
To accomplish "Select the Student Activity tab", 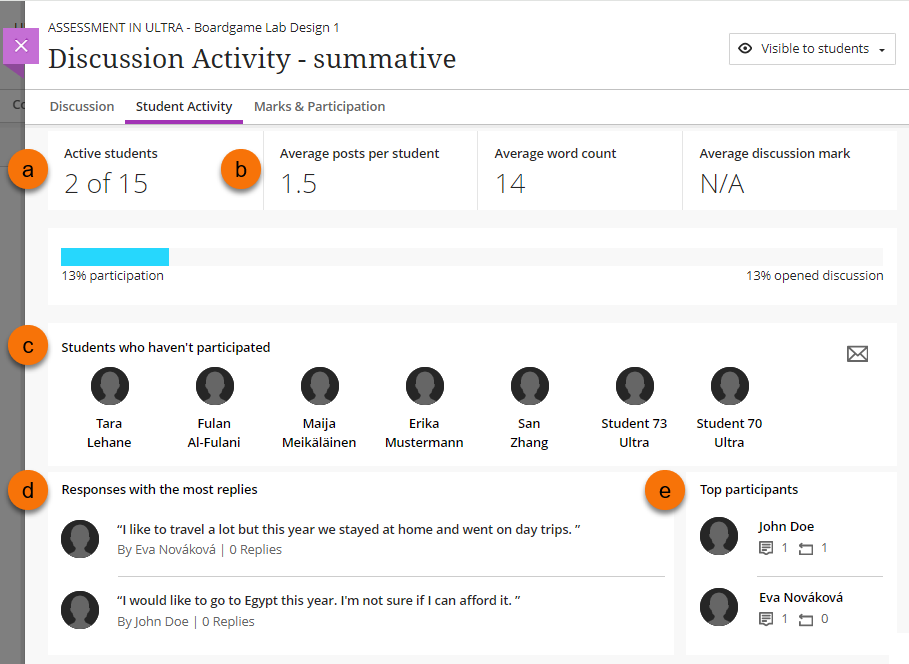I will pyautogui.click(x=184, y=106).
